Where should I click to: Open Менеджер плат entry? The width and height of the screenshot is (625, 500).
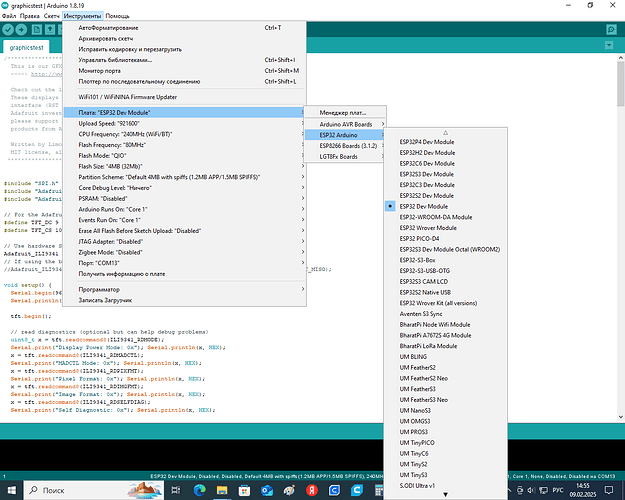click(x=345, y=113)
